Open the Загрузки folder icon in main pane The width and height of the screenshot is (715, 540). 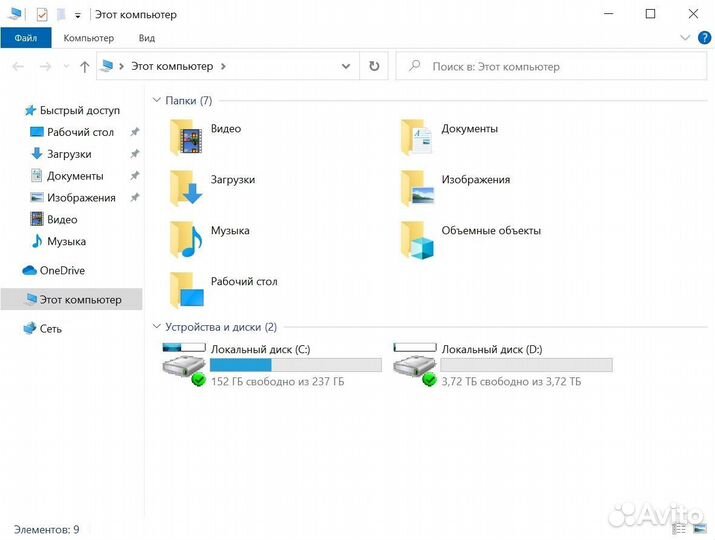coord(186,188)
